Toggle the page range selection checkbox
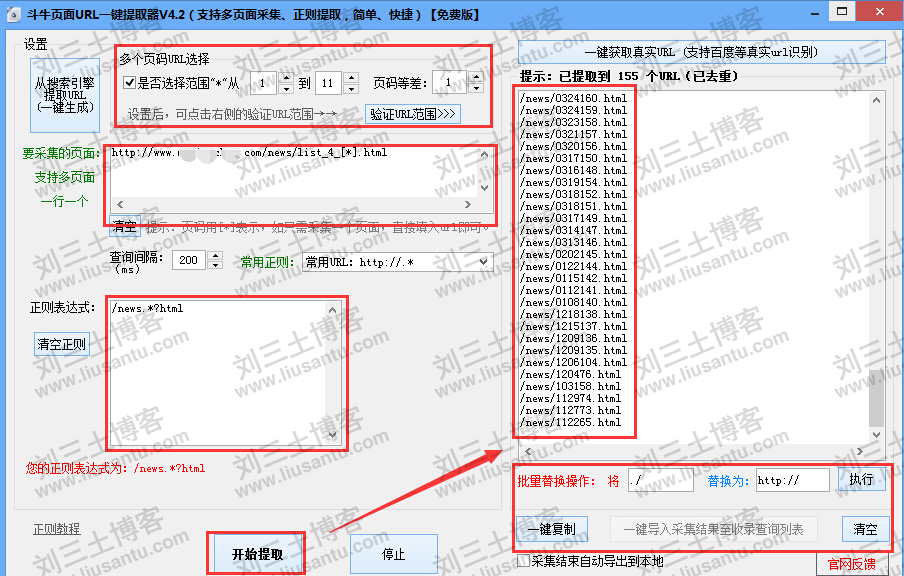The image size is (904, 576). (x=129, y=84)
